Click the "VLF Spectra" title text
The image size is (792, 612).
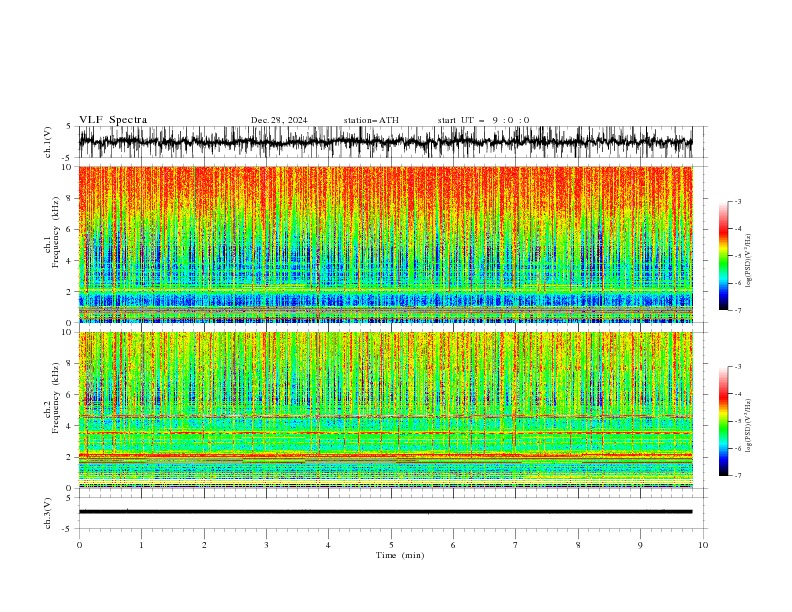coord(113,120)
